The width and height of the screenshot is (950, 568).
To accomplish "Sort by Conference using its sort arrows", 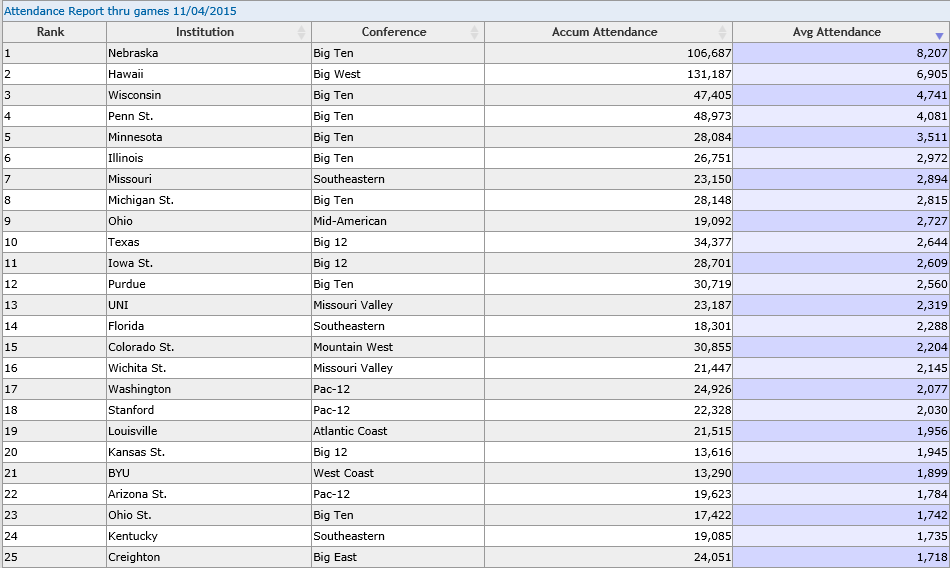I will 474,32.
